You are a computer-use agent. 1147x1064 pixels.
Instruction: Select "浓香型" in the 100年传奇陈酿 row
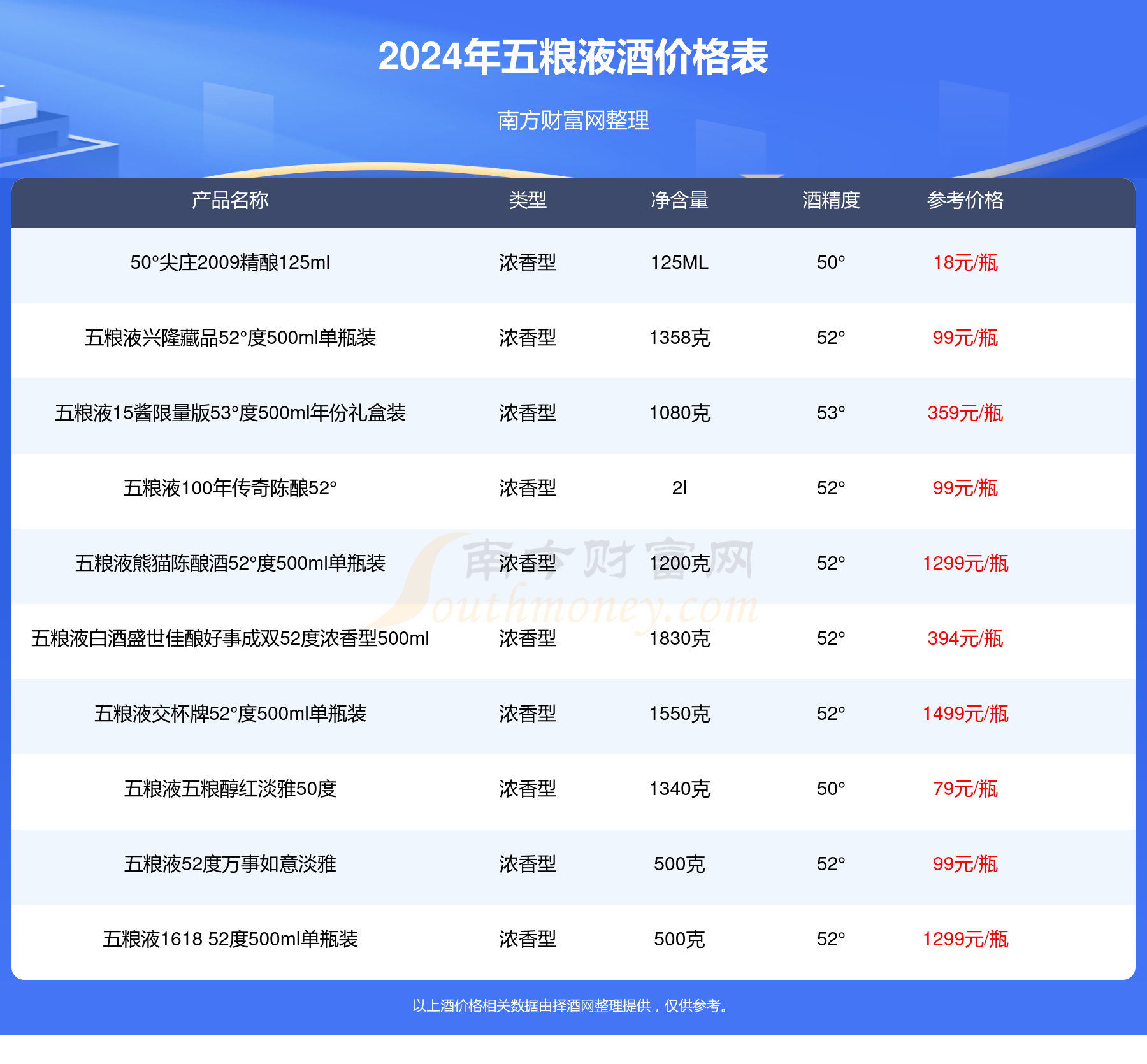(x=528, y=488)
